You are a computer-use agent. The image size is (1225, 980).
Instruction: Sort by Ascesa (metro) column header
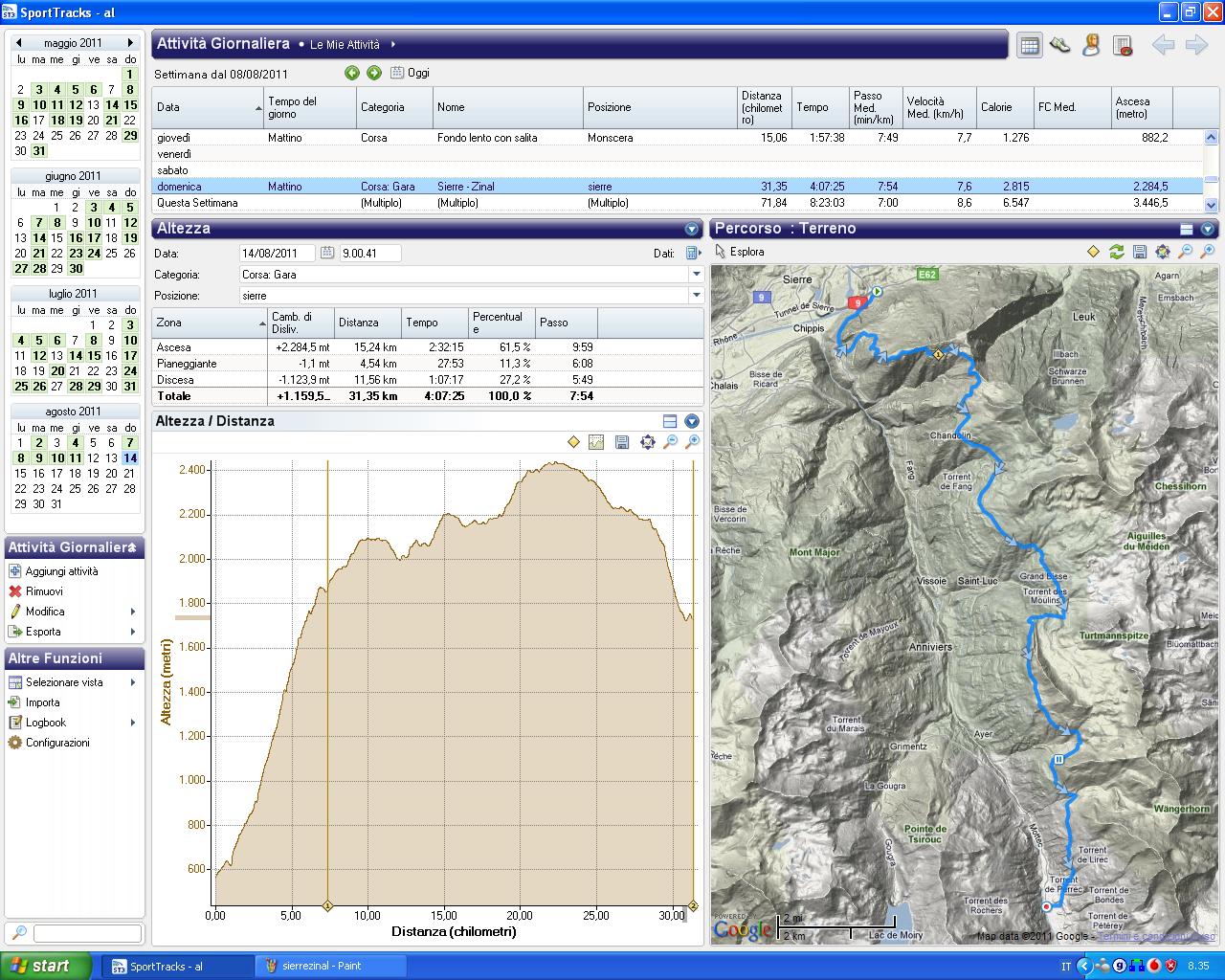1142,107
